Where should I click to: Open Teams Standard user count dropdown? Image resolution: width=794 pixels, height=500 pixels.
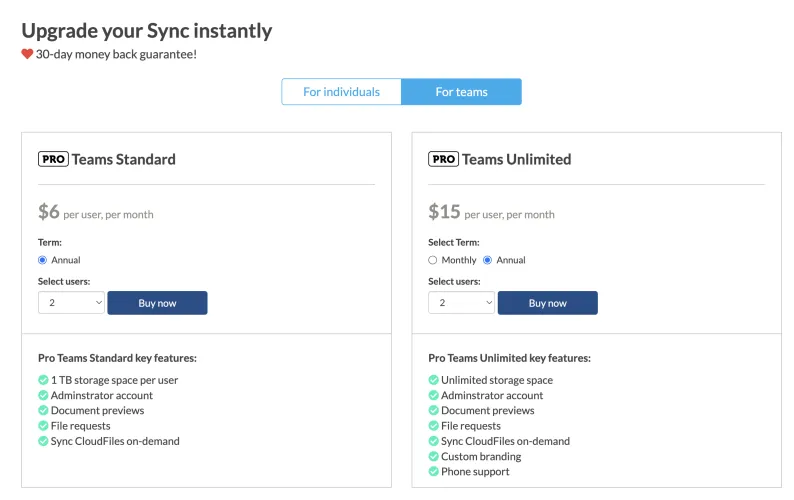[x=71, y=303]
